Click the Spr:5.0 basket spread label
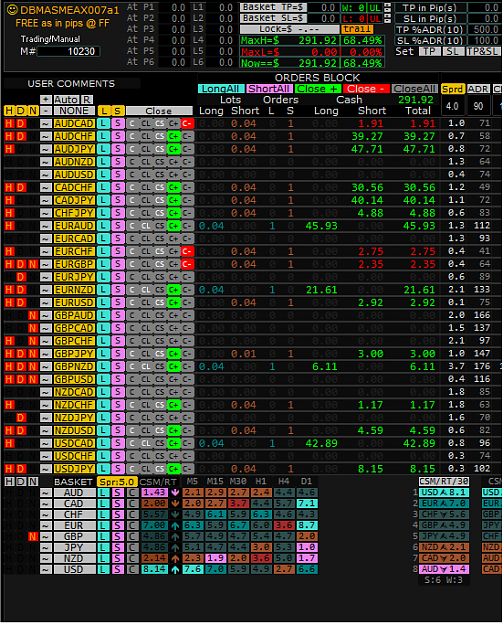Screen dimensions: 503x625 [117, 482]
